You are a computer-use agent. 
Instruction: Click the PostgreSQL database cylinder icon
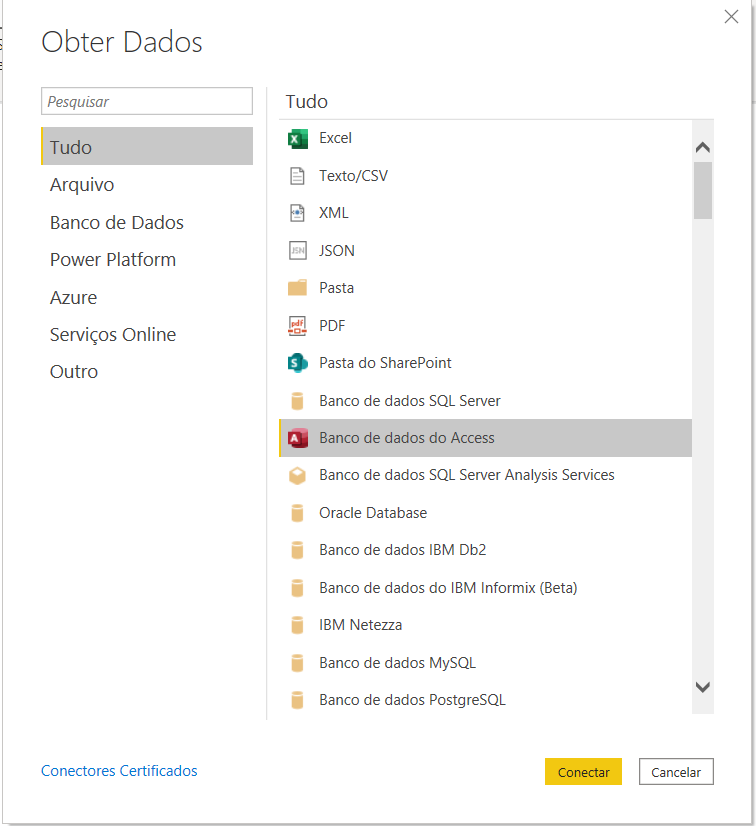(297, 700)
